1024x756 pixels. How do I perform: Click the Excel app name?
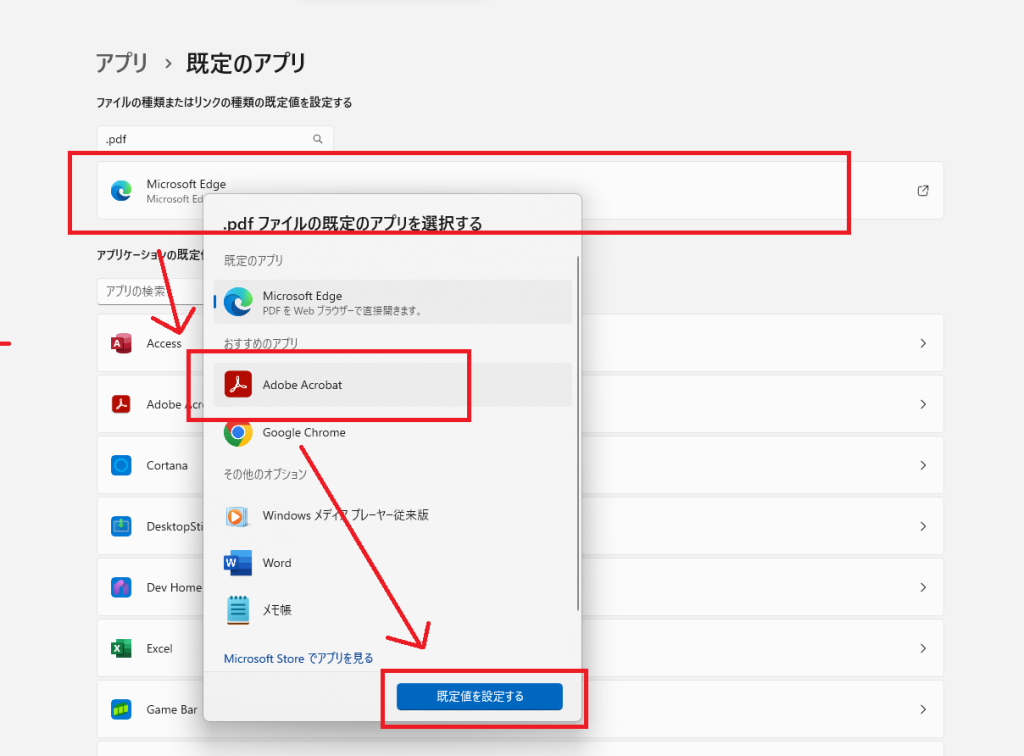pos(159,648)
